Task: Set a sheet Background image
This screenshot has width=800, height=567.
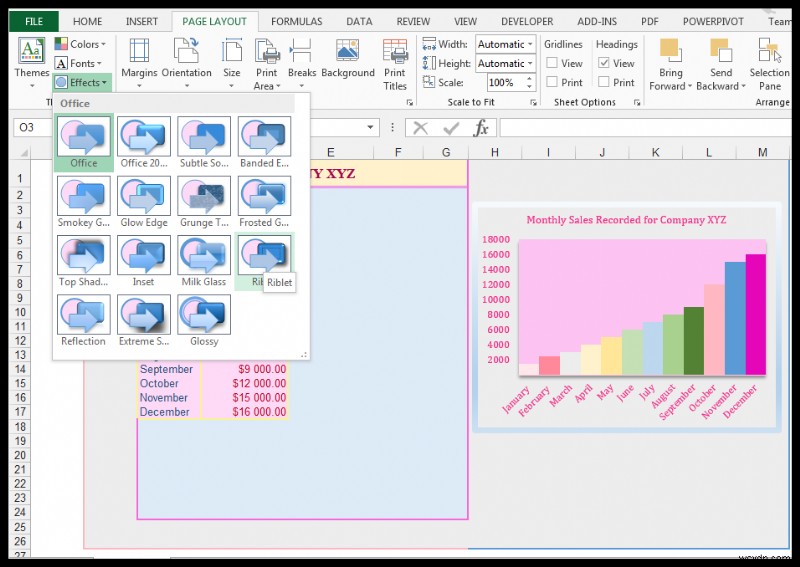Action: [348, 59]
